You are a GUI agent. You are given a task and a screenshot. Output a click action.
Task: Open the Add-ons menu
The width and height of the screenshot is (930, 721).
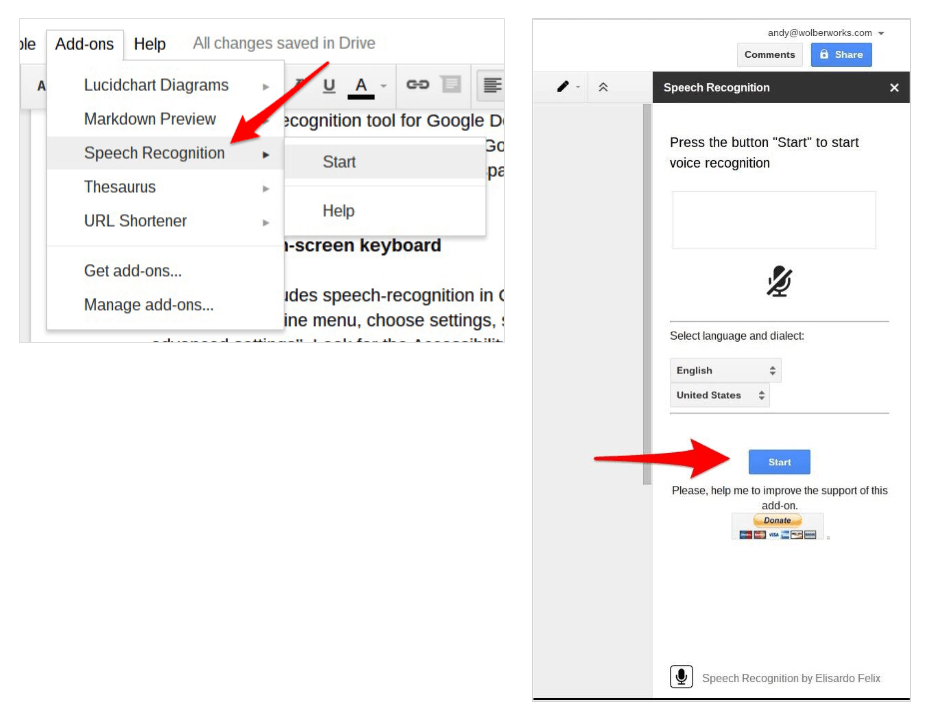84,44
